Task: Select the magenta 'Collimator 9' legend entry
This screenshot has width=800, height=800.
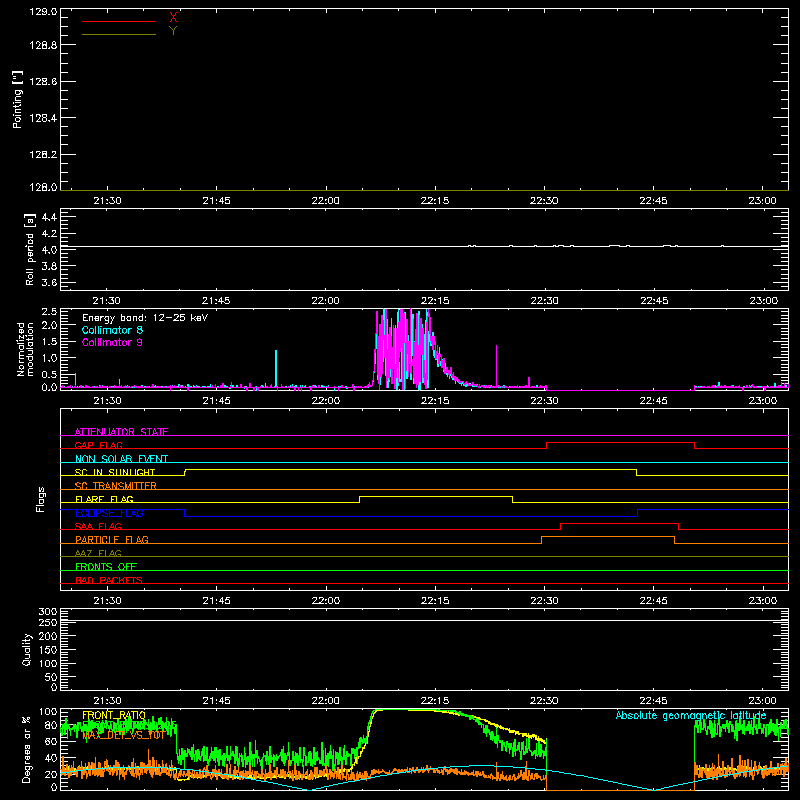Action: [x=112, y=342]
